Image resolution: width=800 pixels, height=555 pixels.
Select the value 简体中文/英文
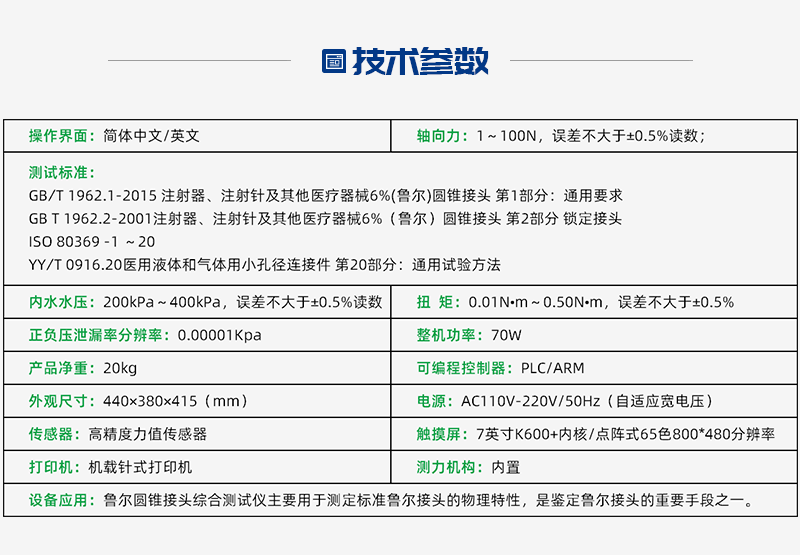tap(151, 136)
